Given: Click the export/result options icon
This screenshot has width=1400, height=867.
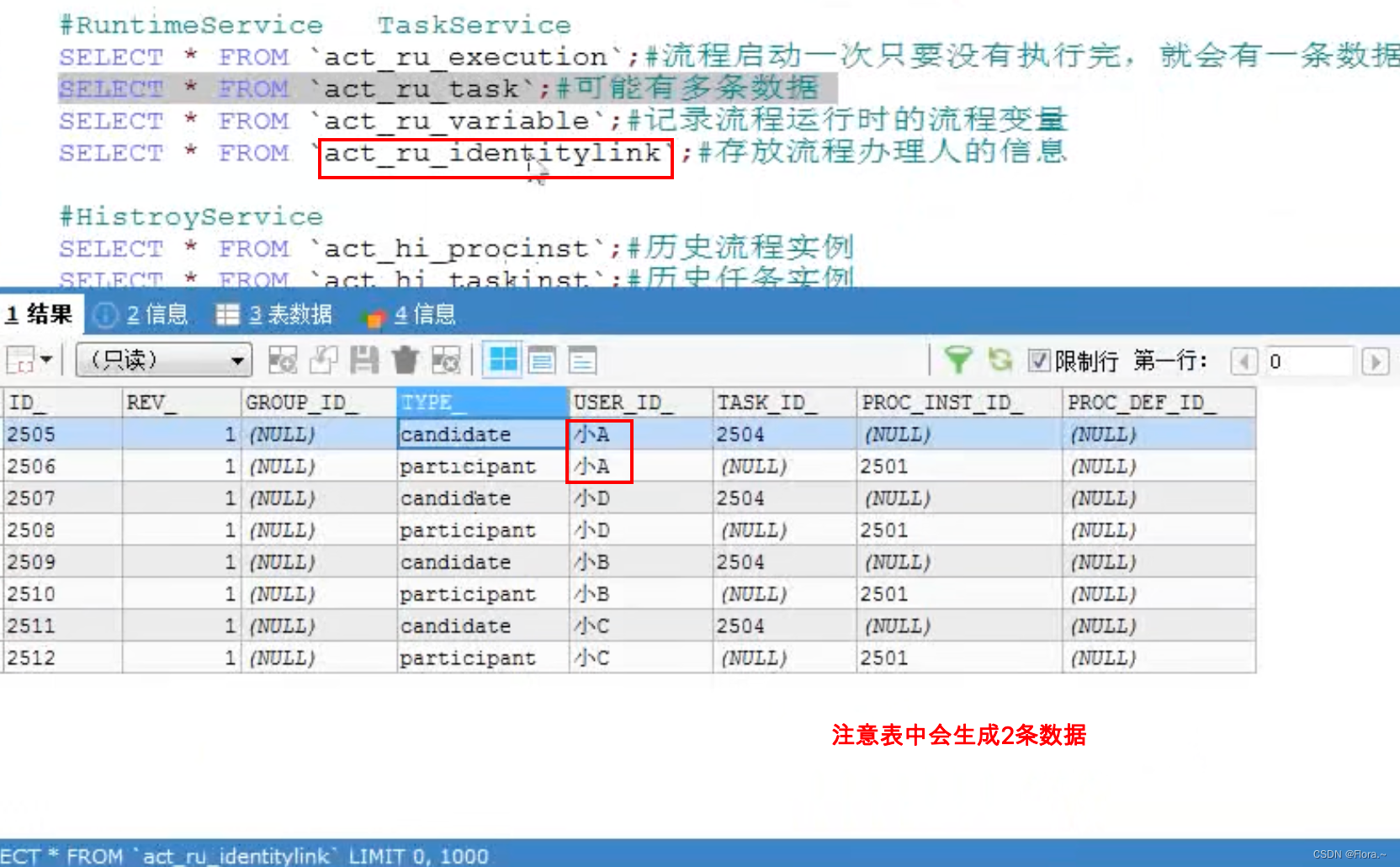Looking at the screenshot, I should pos(21,361).
